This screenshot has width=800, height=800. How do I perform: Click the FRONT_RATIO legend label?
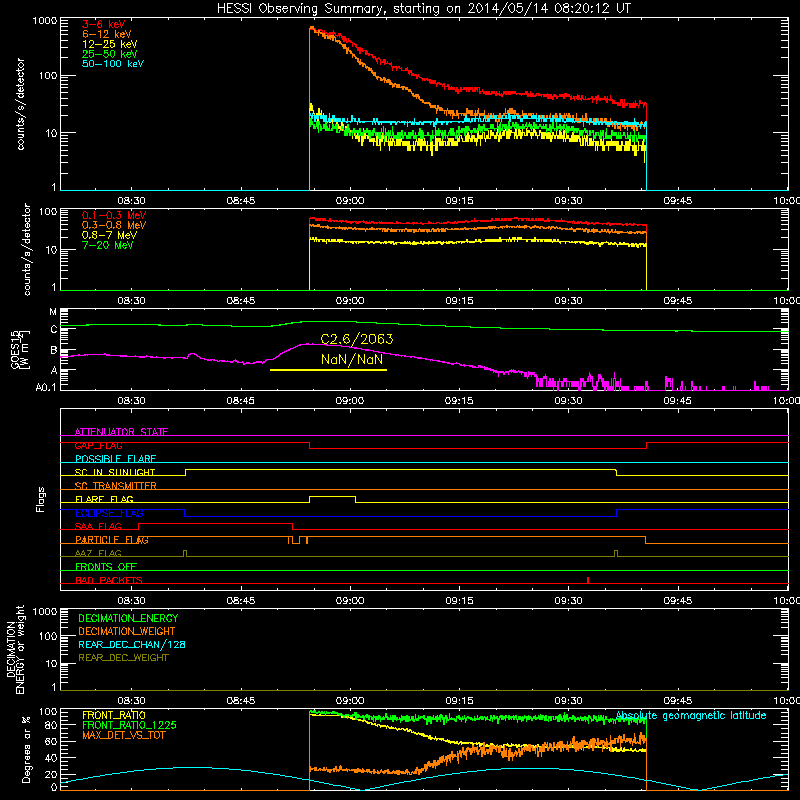114,715
